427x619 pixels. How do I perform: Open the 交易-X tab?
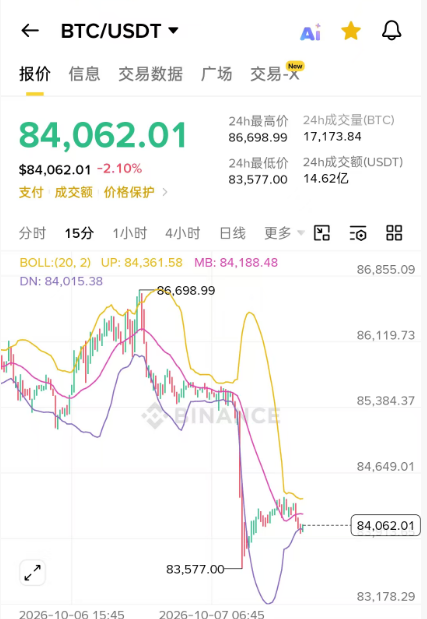(275, 74)
